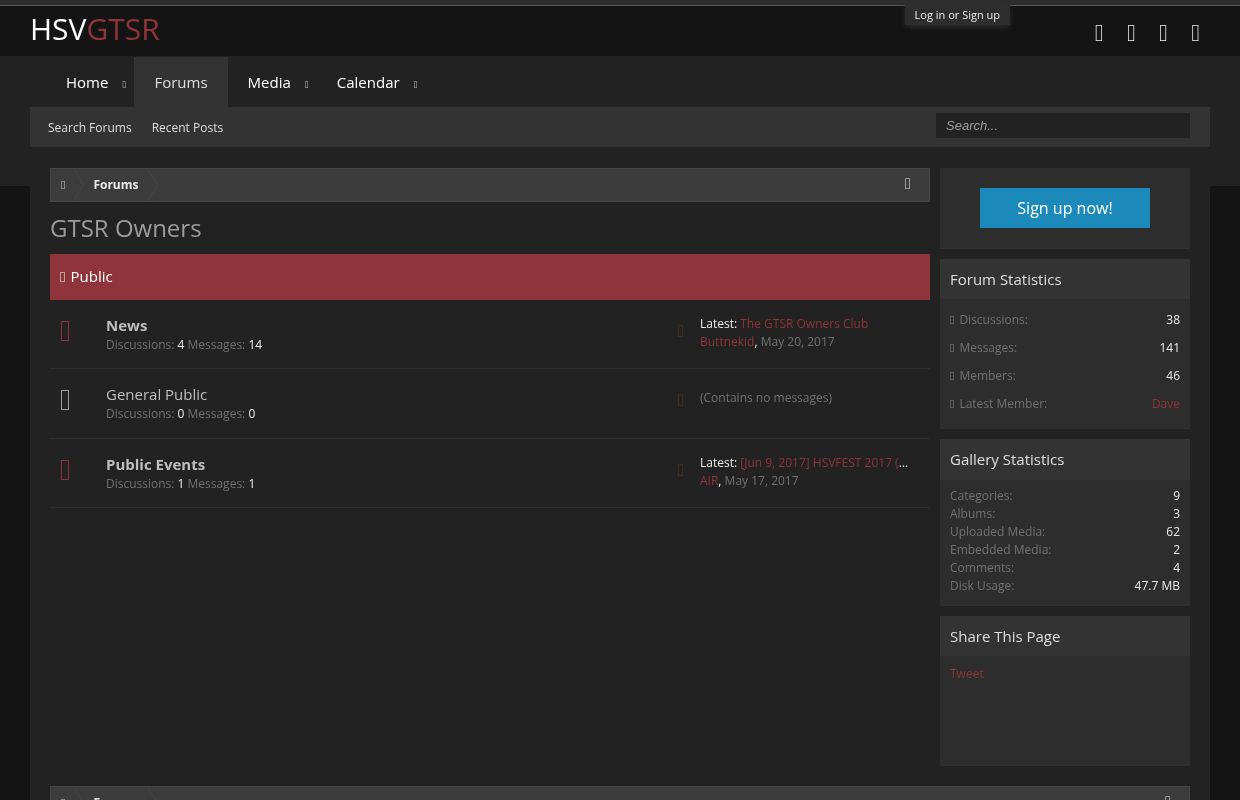Click the second social icon in header
Viewport: 1240px width, 800px height.
[x=1131, y=33]
